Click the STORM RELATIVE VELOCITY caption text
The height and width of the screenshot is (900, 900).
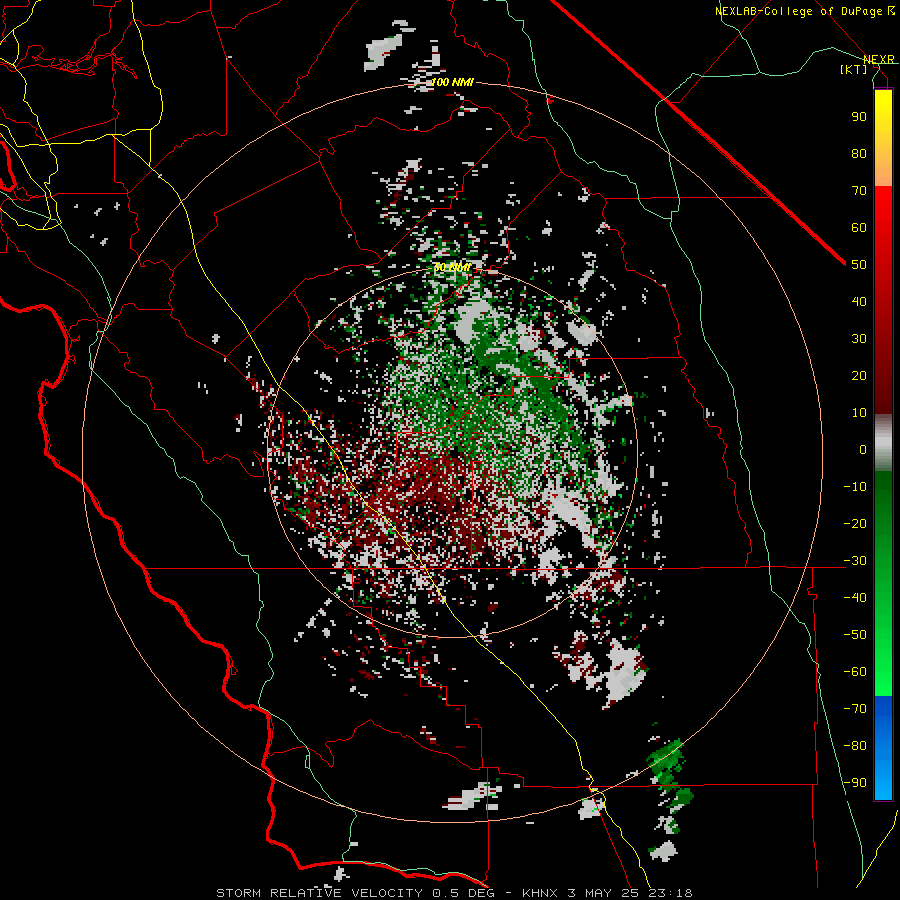(x=319, y=893)
